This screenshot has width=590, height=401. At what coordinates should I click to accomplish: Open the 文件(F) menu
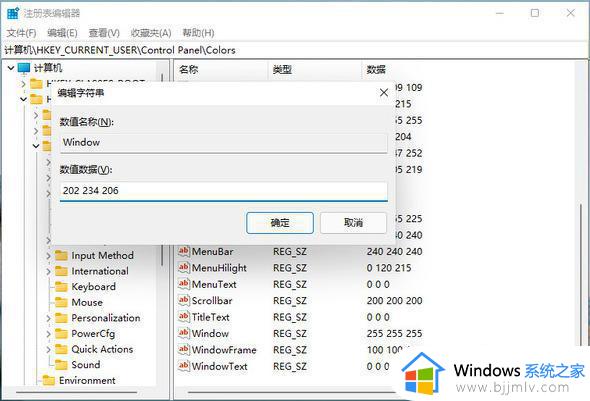pyautogui.click(x=21, y=33)
